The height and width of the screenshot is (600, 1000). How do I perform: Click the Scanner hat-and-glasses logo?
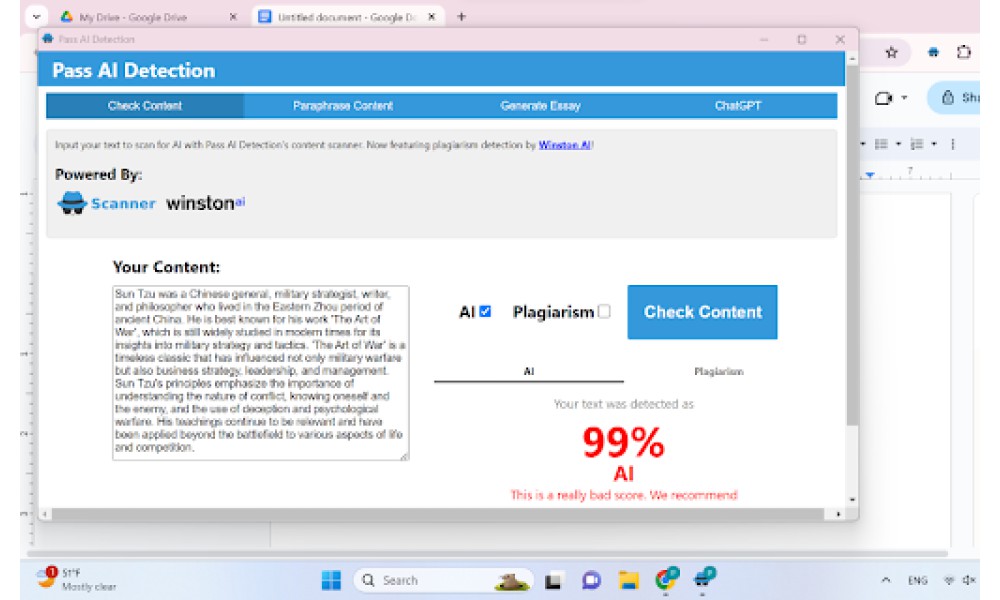(x=72, y=203)
